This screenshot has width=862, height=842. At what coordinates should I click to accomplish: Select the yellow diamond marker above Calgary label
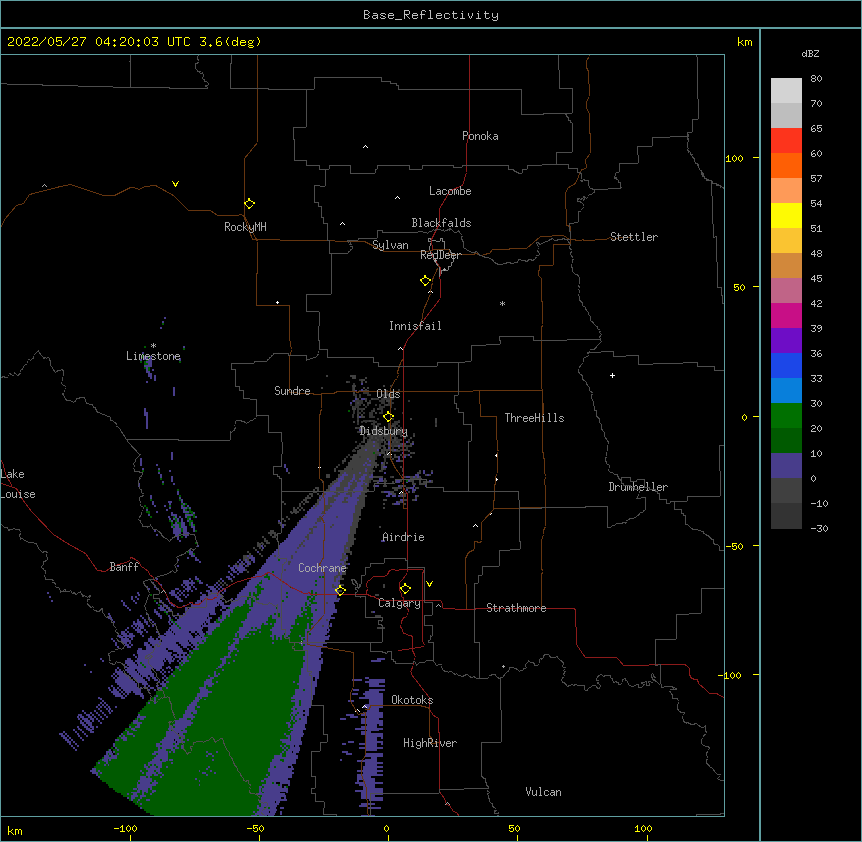(x=405, y=589)
